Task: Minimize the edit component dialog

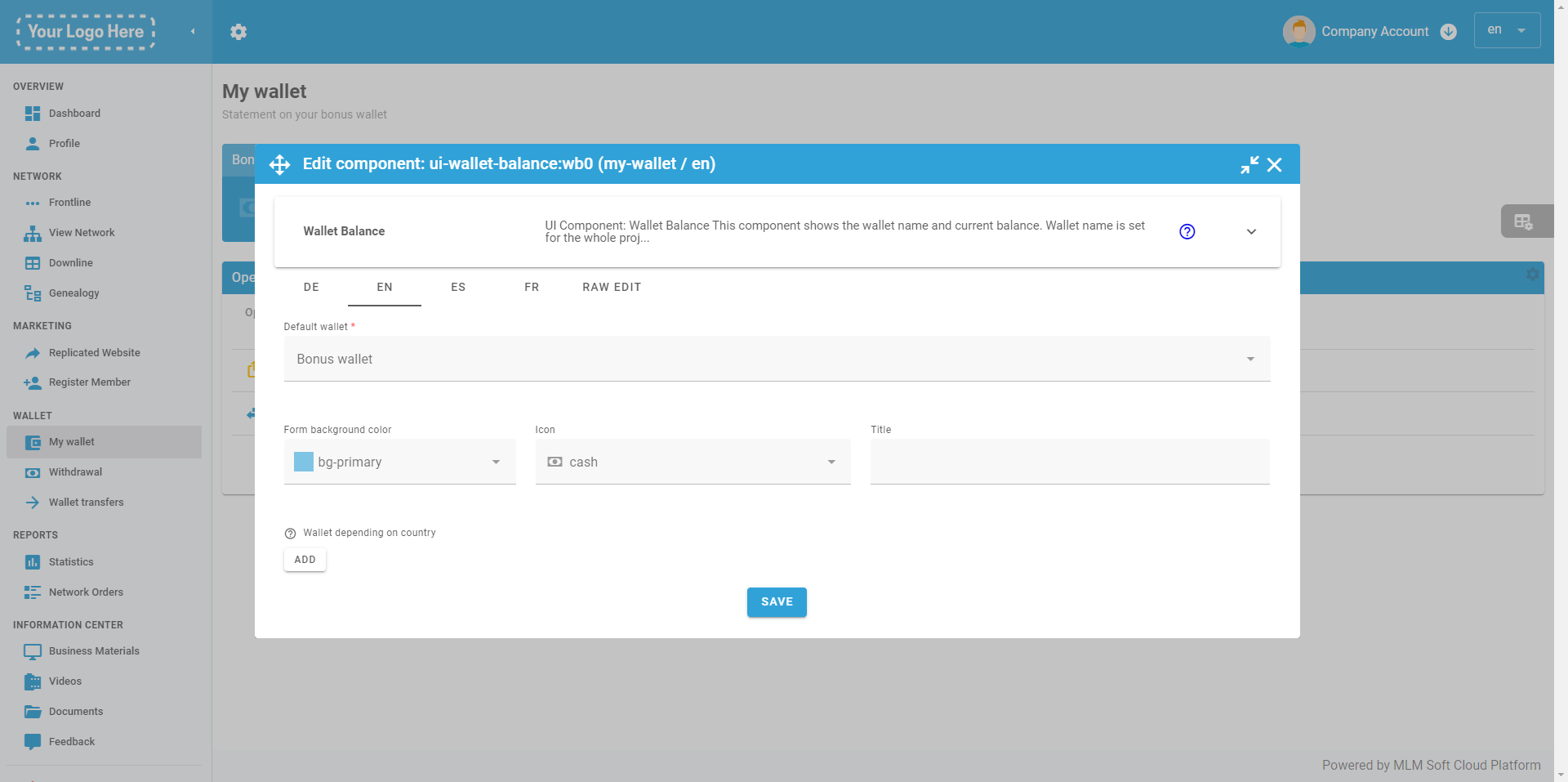Action: [x=1249, y=165]
